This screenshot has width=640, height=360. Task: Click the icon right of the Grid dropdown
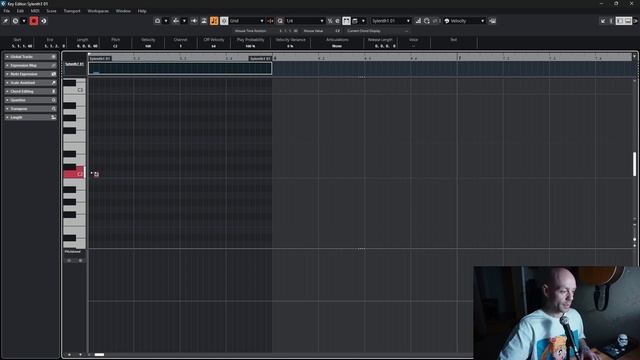(x=270, y=21)
